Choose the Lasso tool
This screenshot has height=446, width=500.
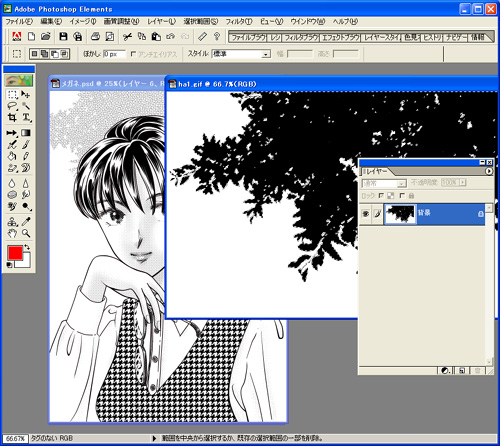12,106
